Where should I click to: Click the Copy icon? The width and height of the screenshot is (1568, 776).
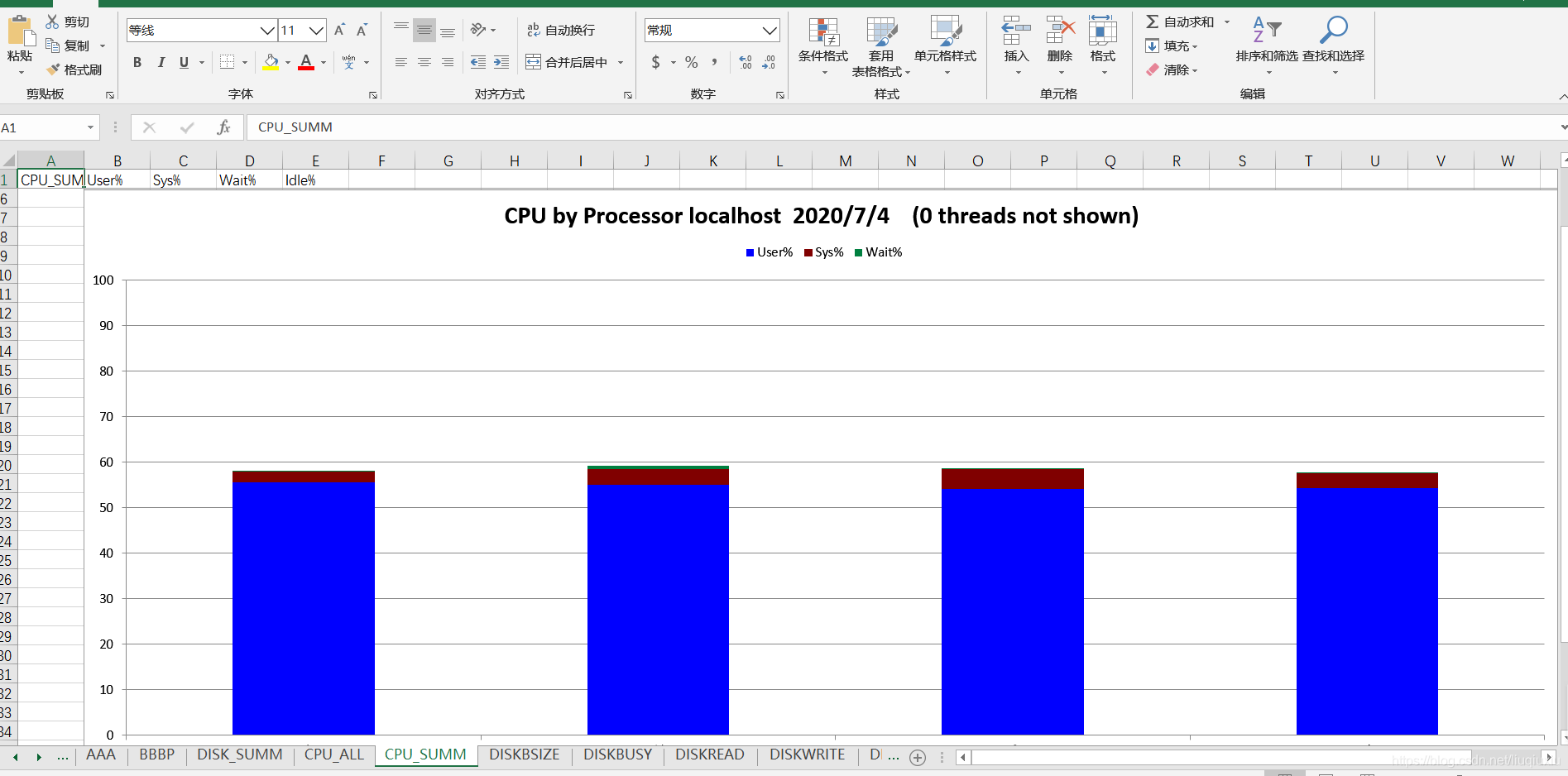[53, 46]
